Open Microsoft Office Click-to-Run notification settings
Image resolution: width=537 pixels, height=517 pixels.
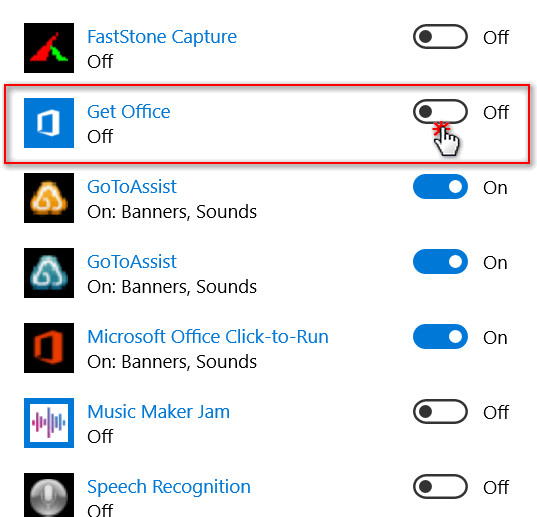(208, 337)
